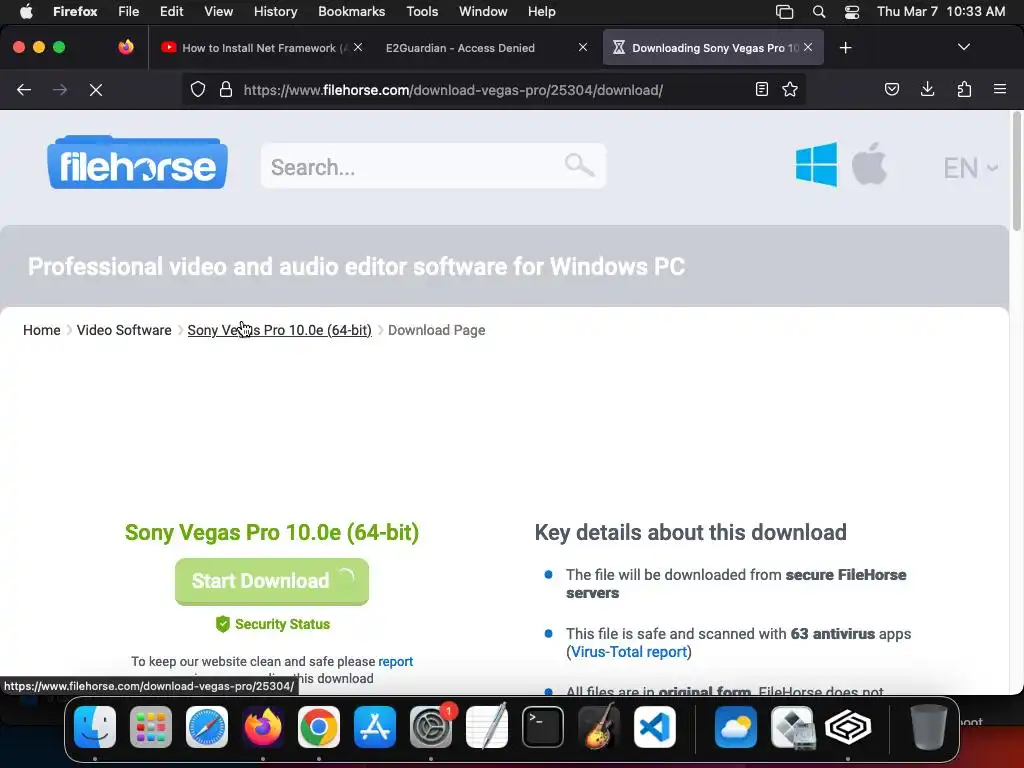Bookmark this page with star icon
Screen dimensions: 1024x768
coord(790,89)
